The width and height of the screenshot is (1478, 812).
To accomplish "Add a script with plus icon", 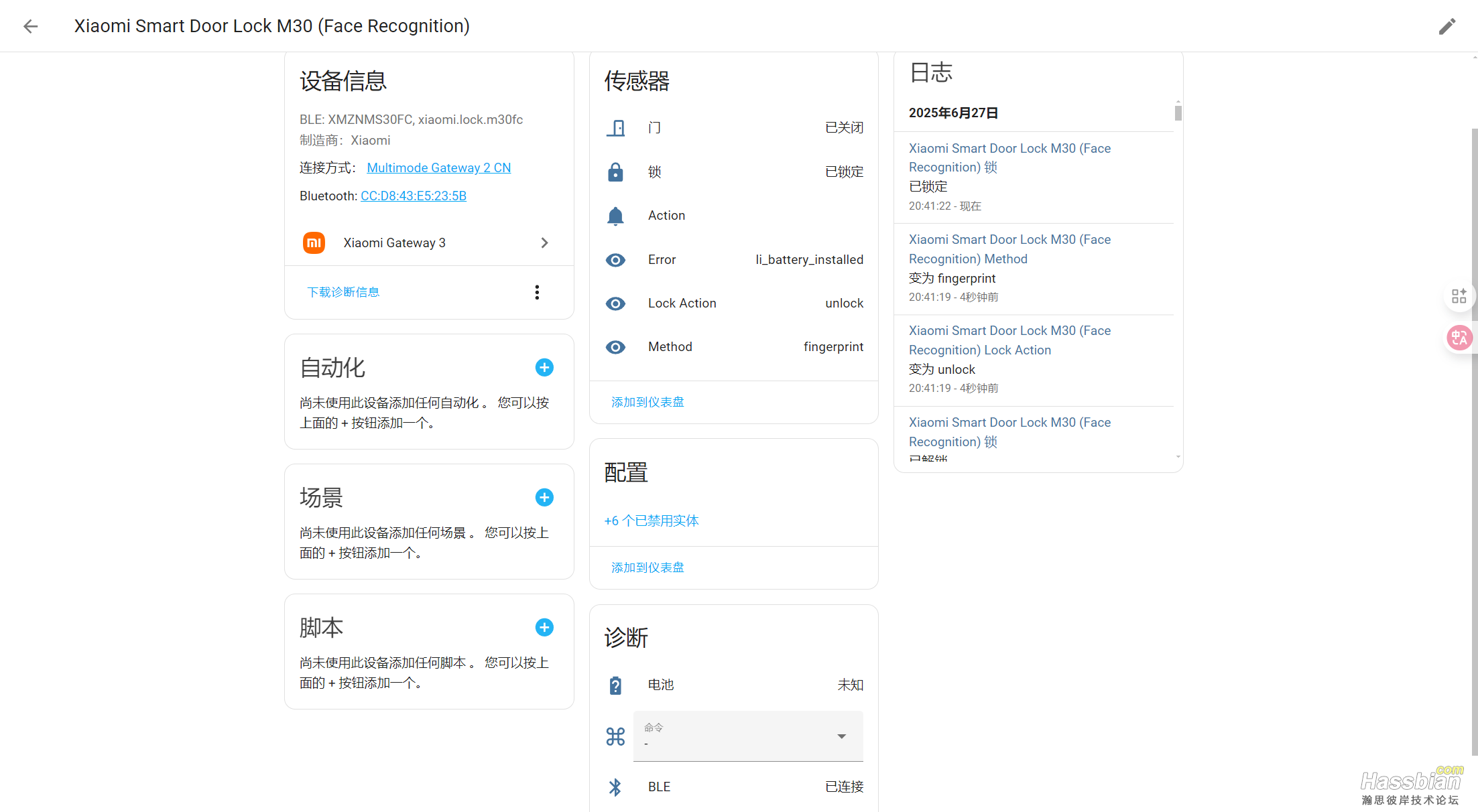I will [544, 627].
